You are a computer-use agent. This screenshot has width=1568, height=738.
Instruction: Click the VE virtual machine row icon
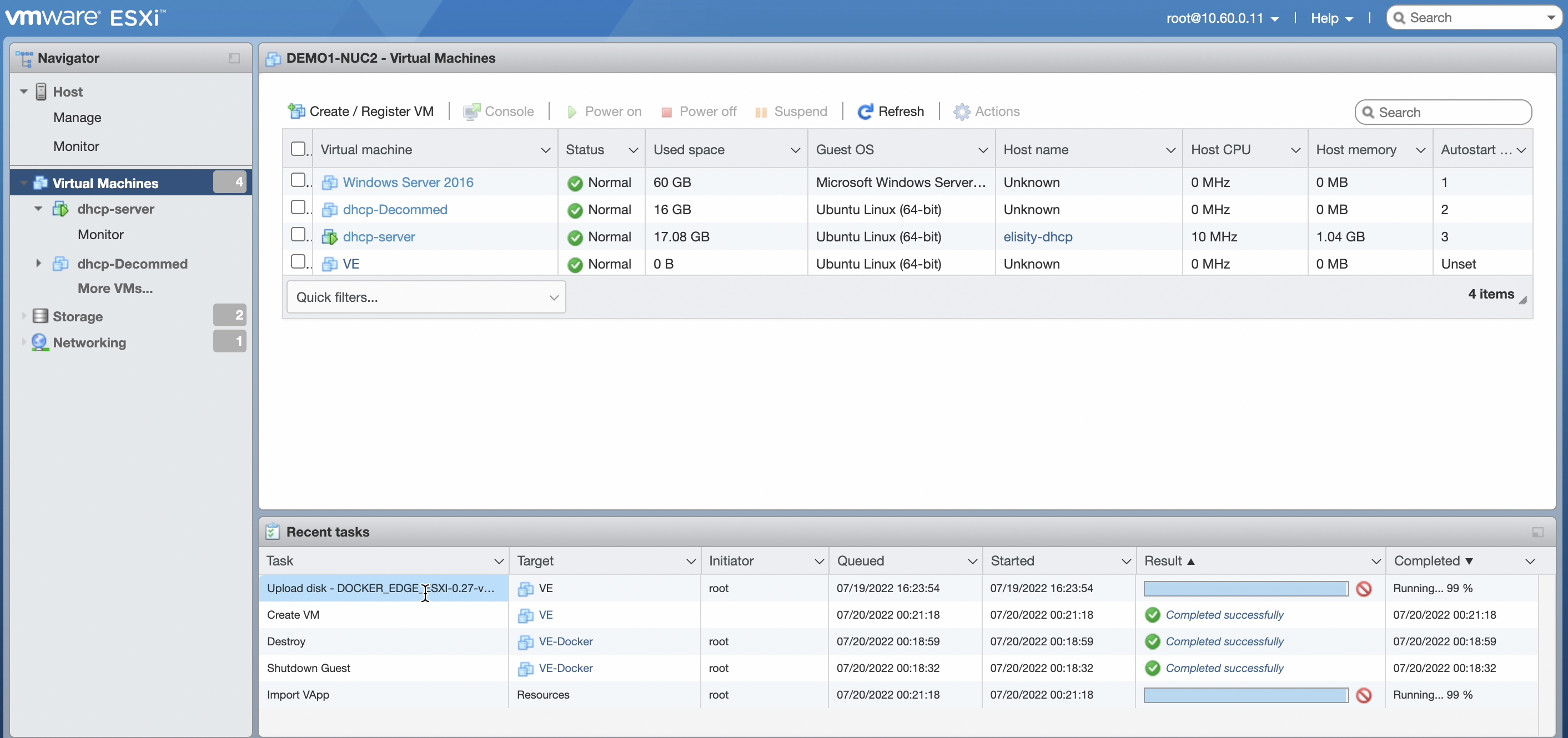pyautogui.click(x=329, y=264)
